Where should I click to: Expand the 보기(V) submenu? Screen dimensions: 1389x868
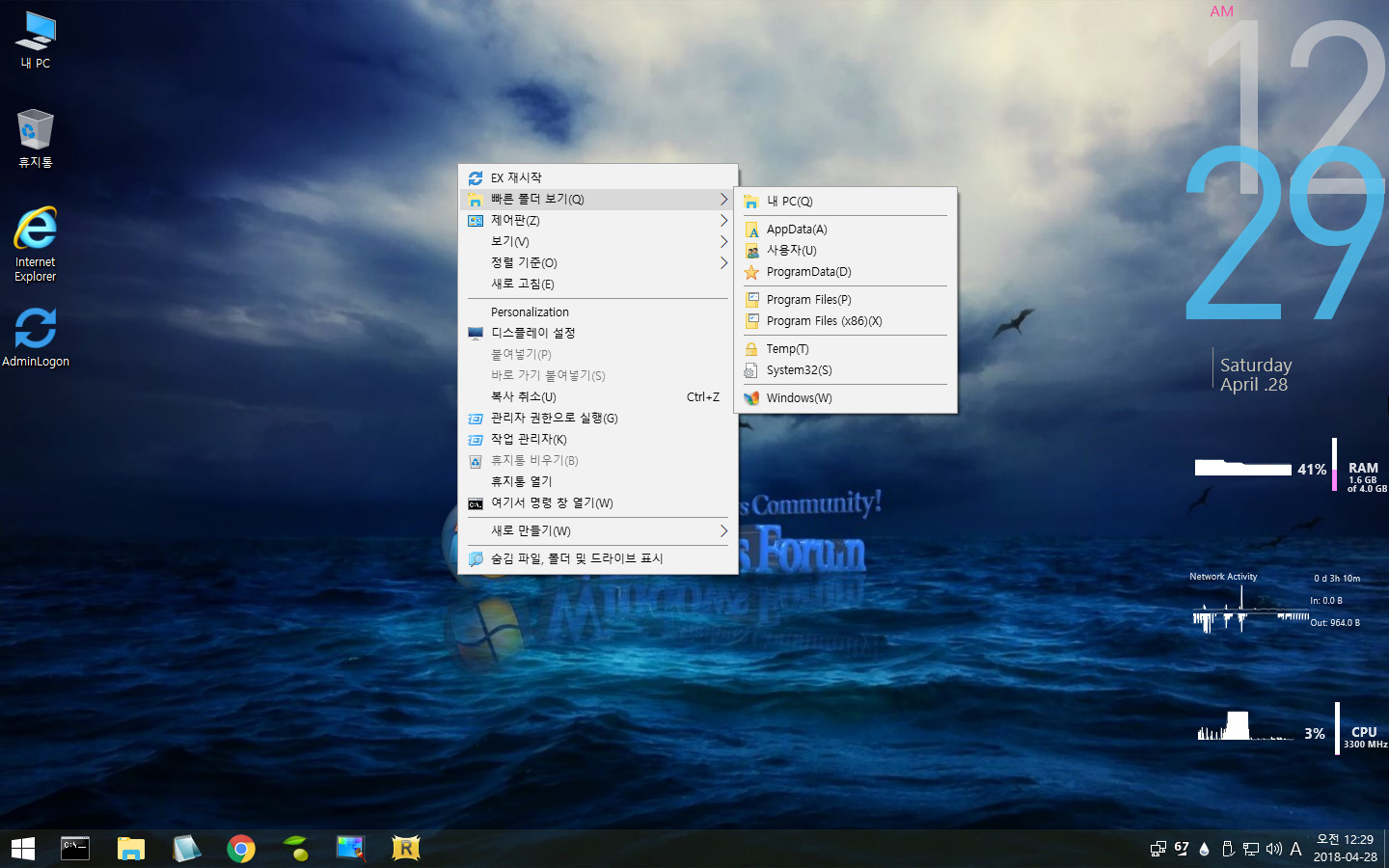[x=598, y=241]
